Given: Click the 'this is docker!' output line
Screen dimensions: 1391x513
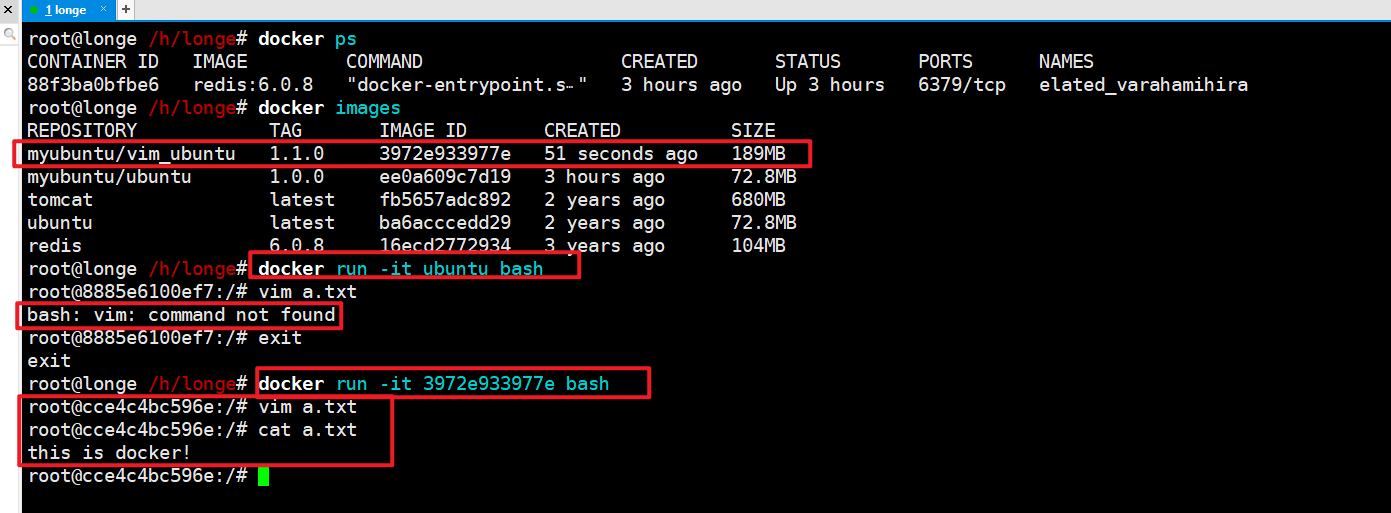Looking at the screenshot, I should point(109,453).
